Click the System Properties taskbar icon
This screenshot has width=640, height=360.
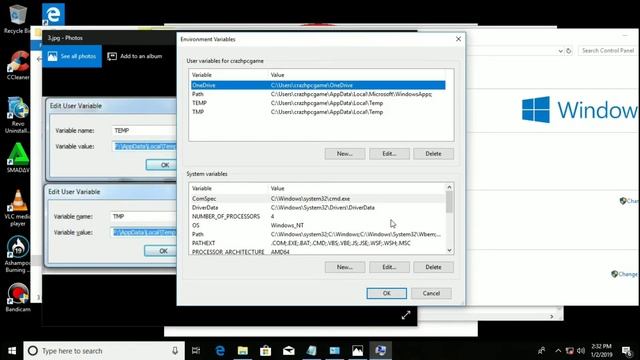coord(380,351)
